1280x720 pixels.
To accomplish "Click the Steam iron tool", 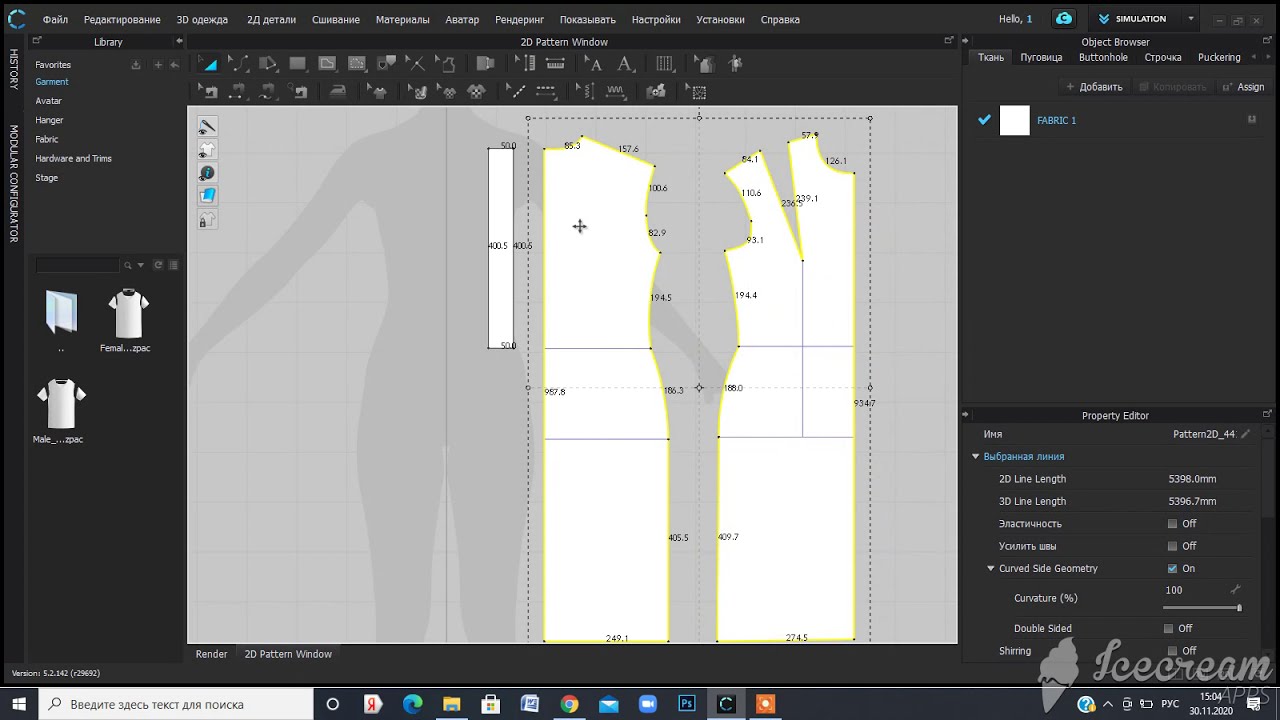I will pyautogui.click(x=338, y=91).
